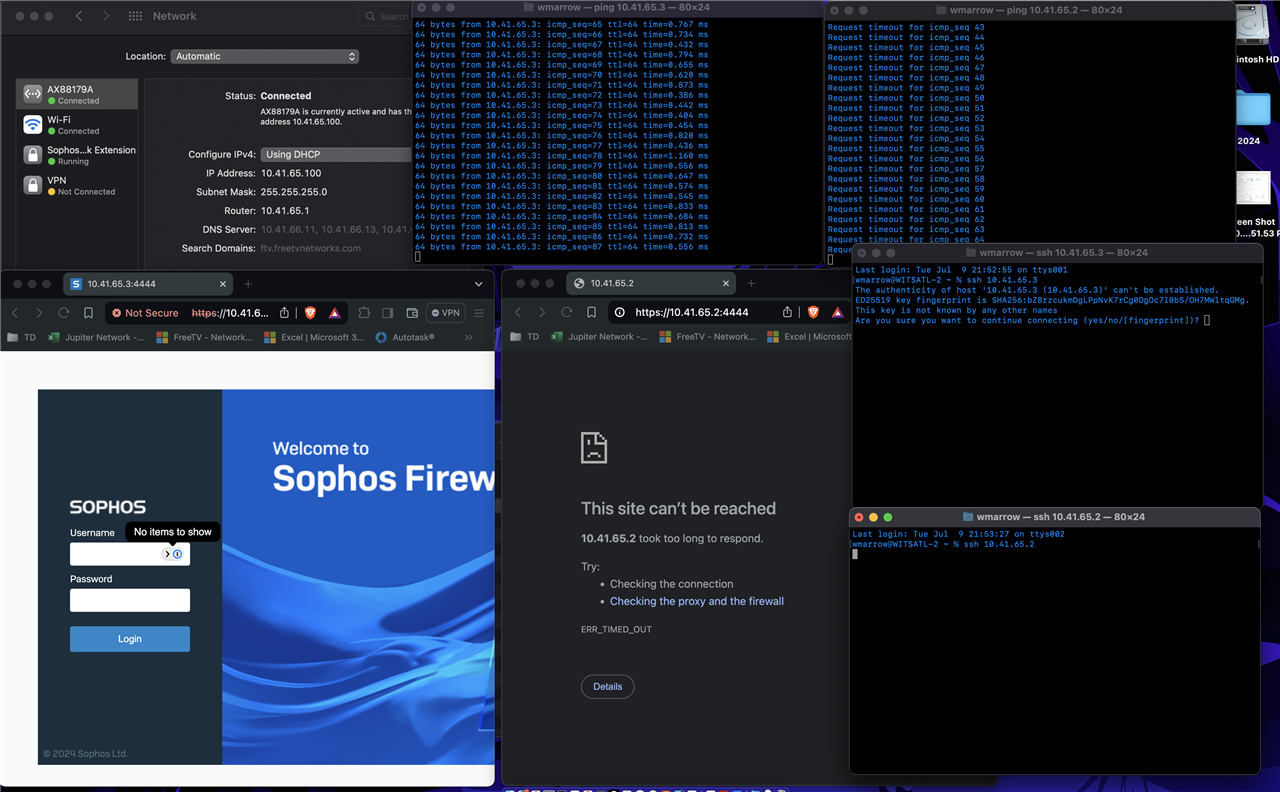Screen dimensions: 1280x792
Task: Select the Sophos network extension service
Action: click(x=77, y=155)
